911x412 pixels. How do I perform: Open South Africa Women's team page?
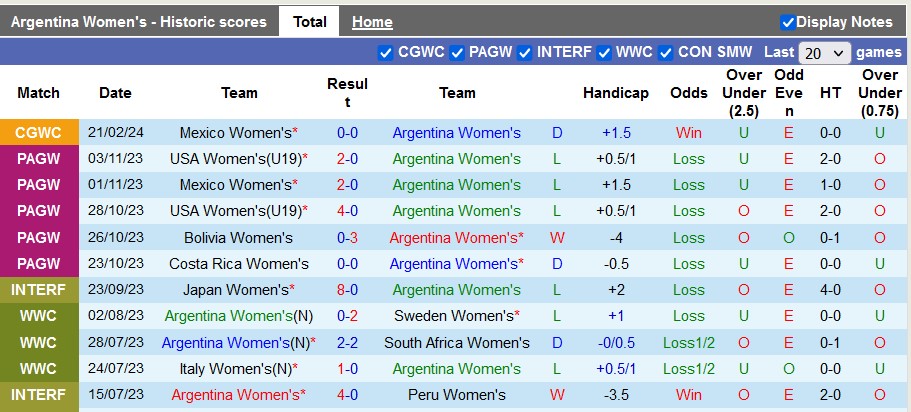pos(457,342)
